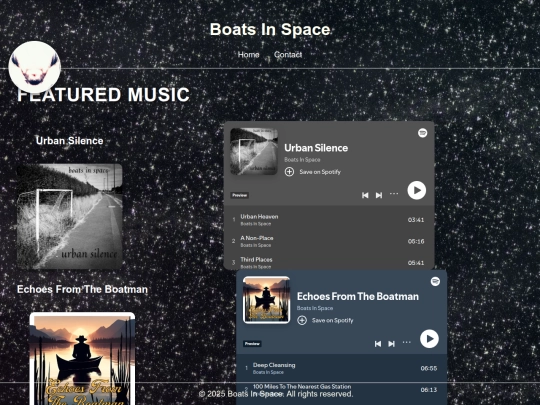Open Echoes From The Boatman title in the player
The height and width of the screenshot is (405, 540).
358,297
